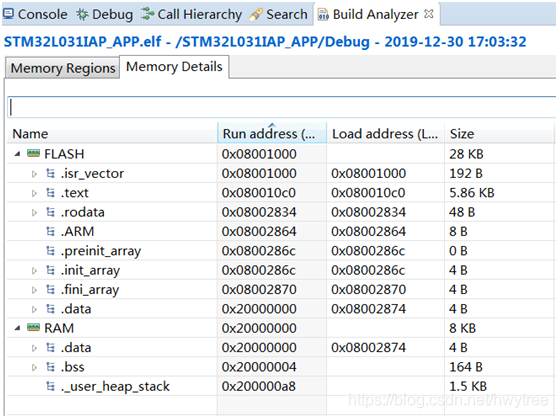Select the ._user_heap_stack row
The image size is (558, 418).
(281, 386)
